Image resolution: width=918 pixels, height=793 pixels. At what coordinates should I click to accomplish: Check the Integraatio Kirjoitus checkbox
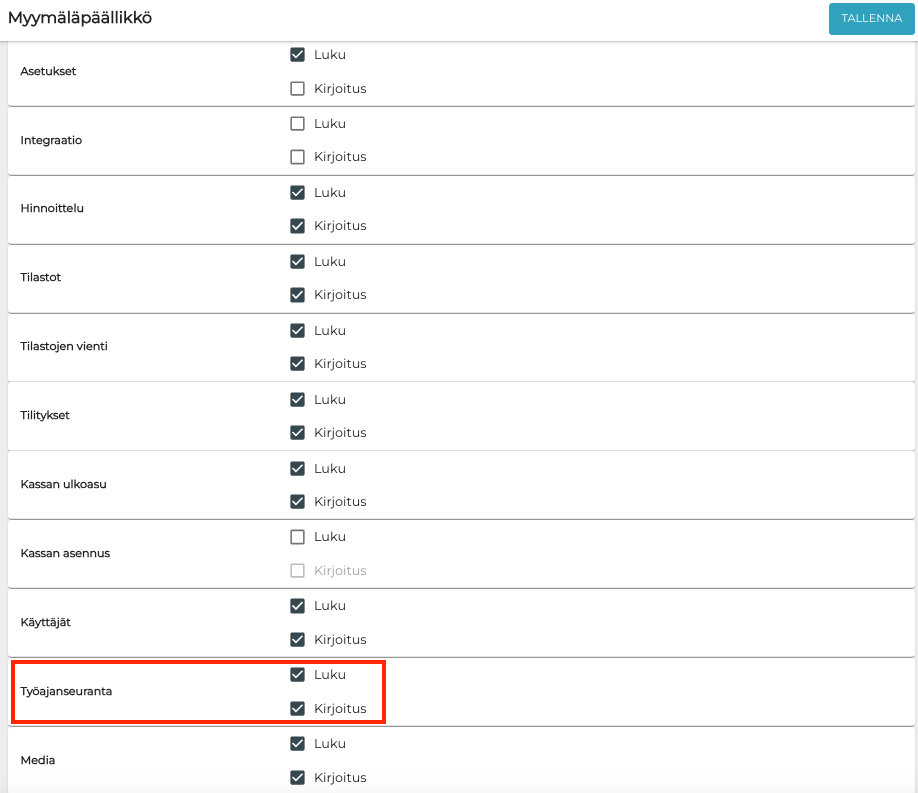coord(297,157)
